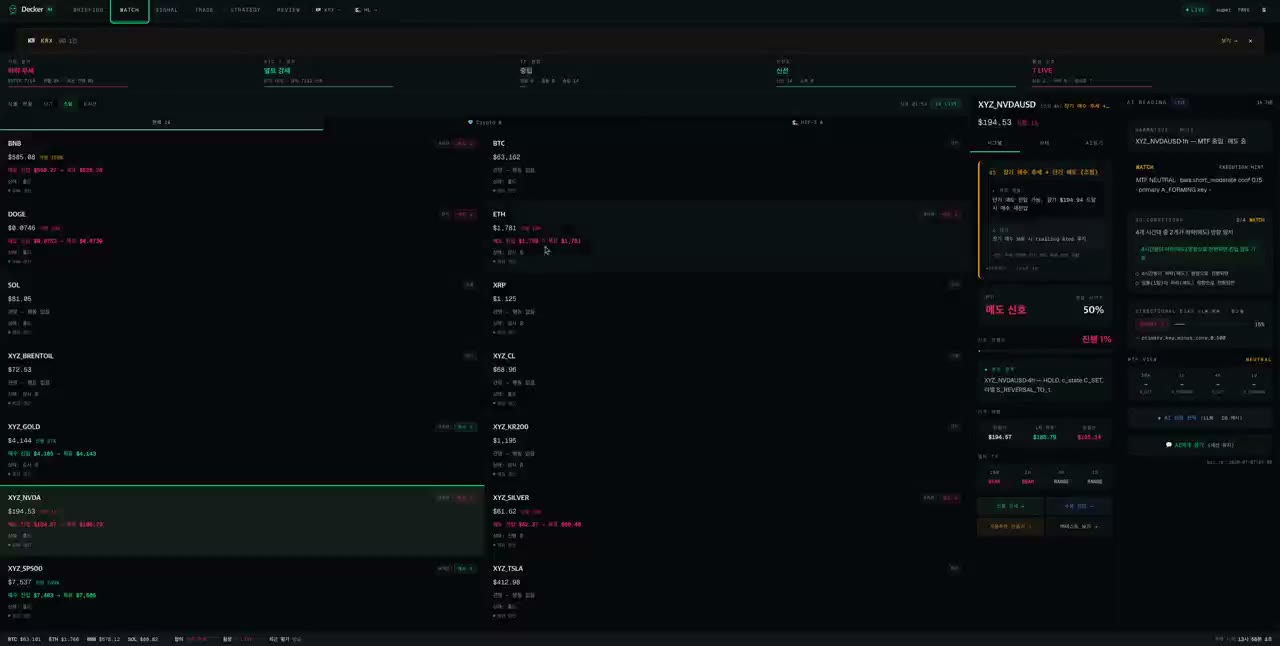Click the red badge on DOGE card
Image resolution: width=1280 pixels, height=646 pixels.
tap(465, 214)
